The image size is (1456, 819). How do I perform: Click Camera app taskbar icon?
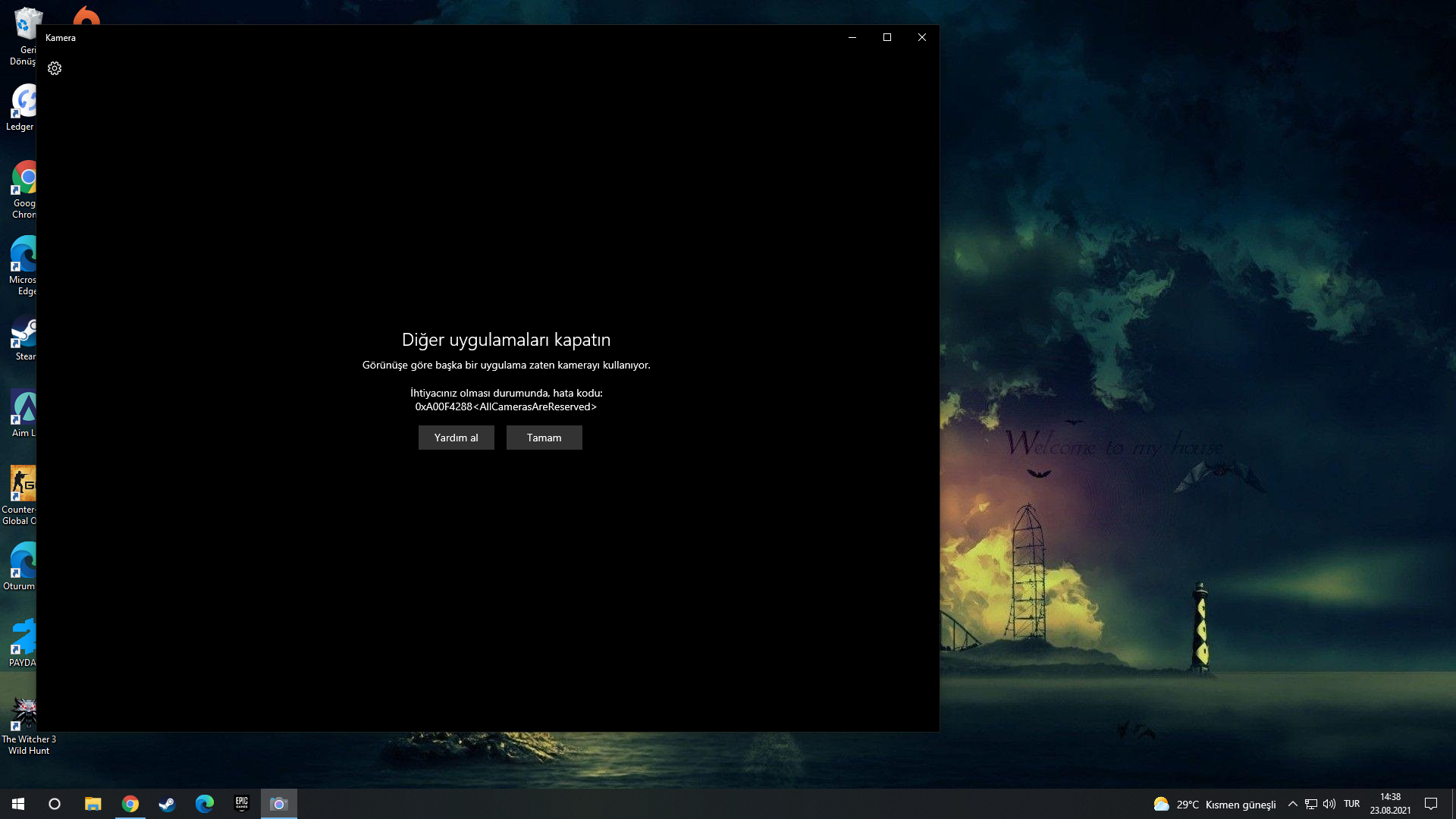click(279, 804)
